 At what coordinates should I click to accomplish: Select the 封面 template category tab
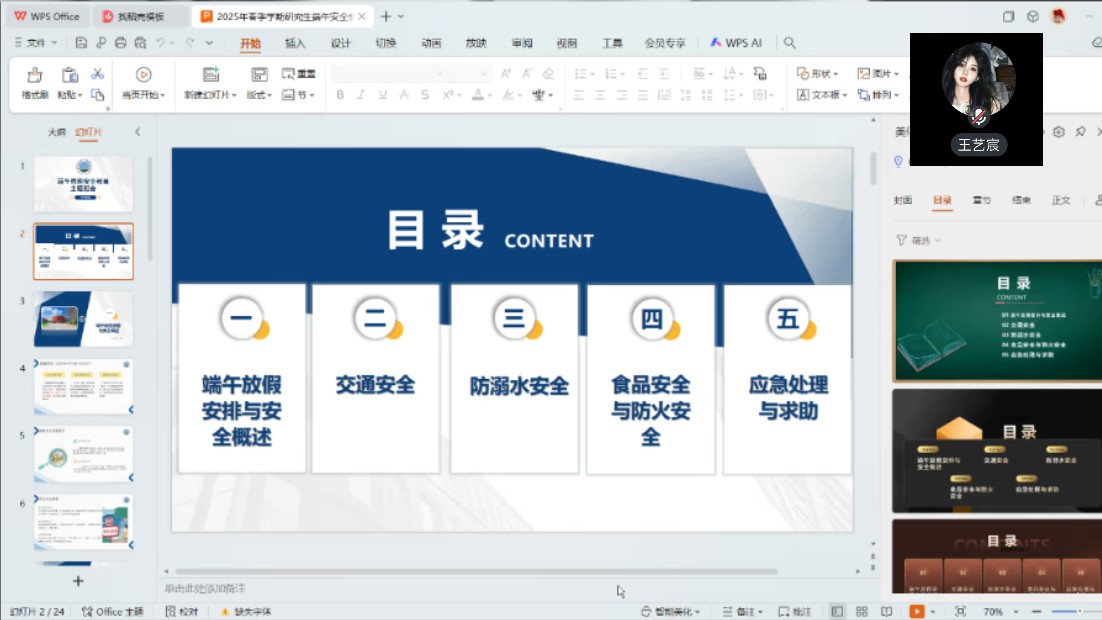pos(903,200)
